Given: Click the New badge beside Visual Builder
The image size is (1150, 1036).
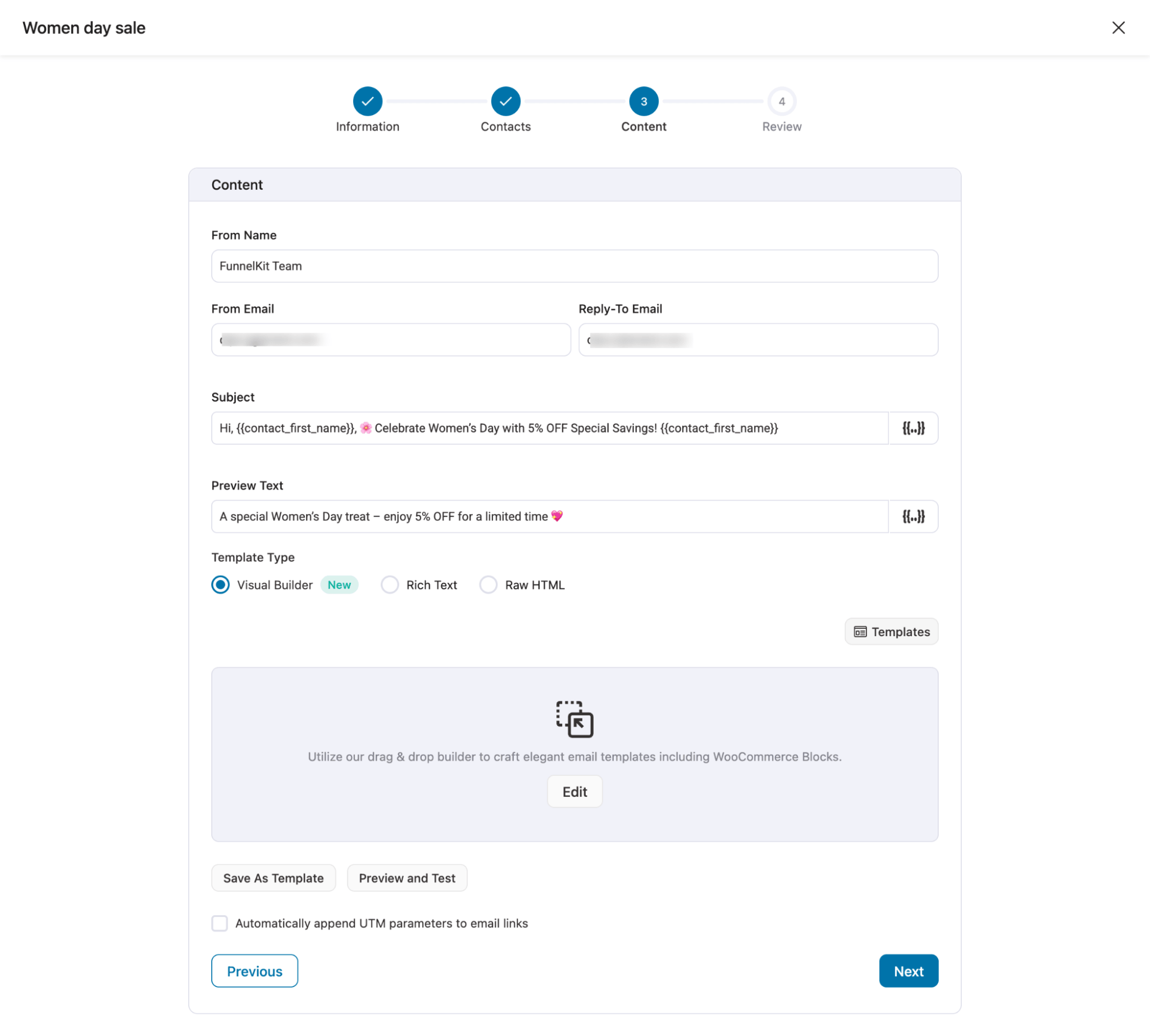Looking at the screenshot, I should click(x=339, y=585).
